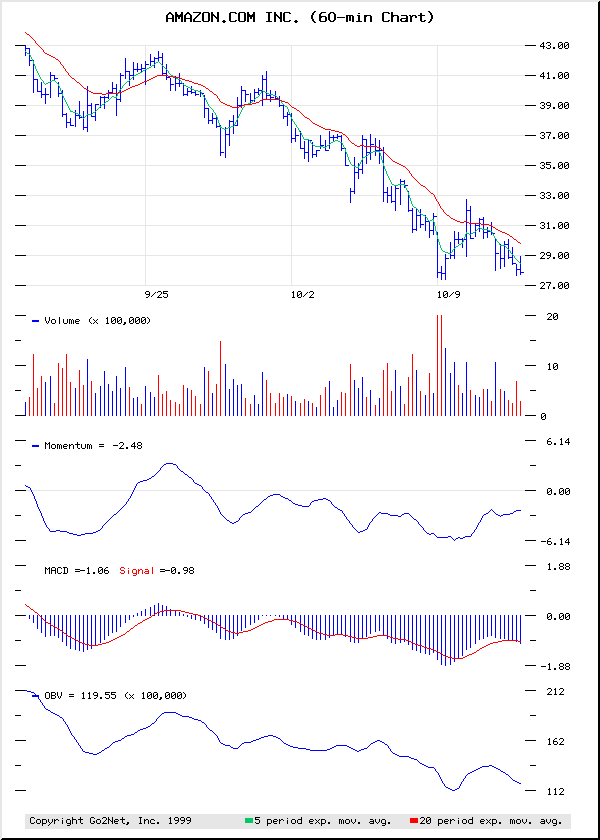Click the 10/9 date label
This screenshot has height=840, width=600.
(449, 295)
